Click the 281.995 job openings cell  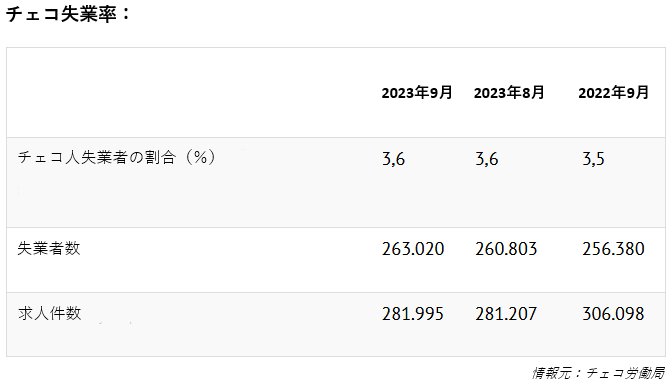click(x=413, y=314)
